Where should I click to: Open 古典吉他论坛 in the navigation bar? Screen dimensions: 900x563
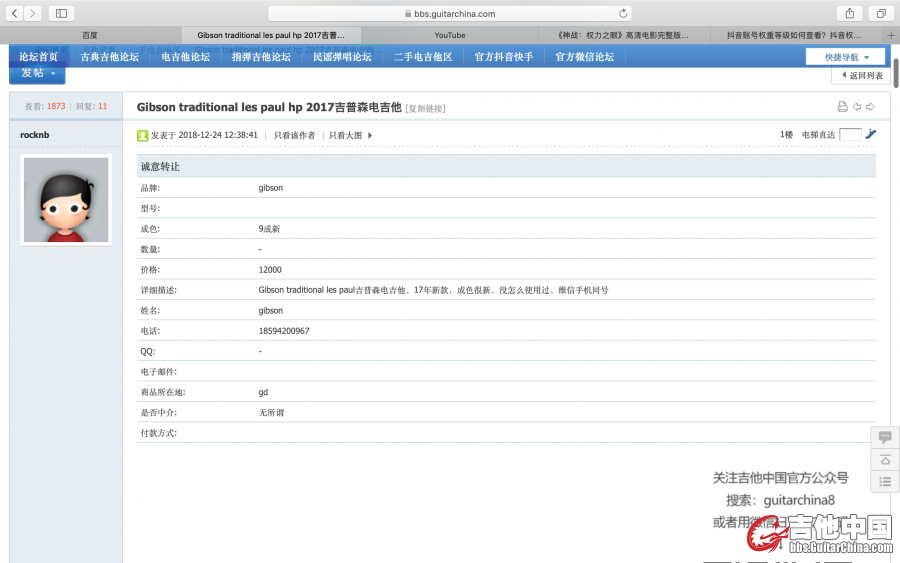110,57
